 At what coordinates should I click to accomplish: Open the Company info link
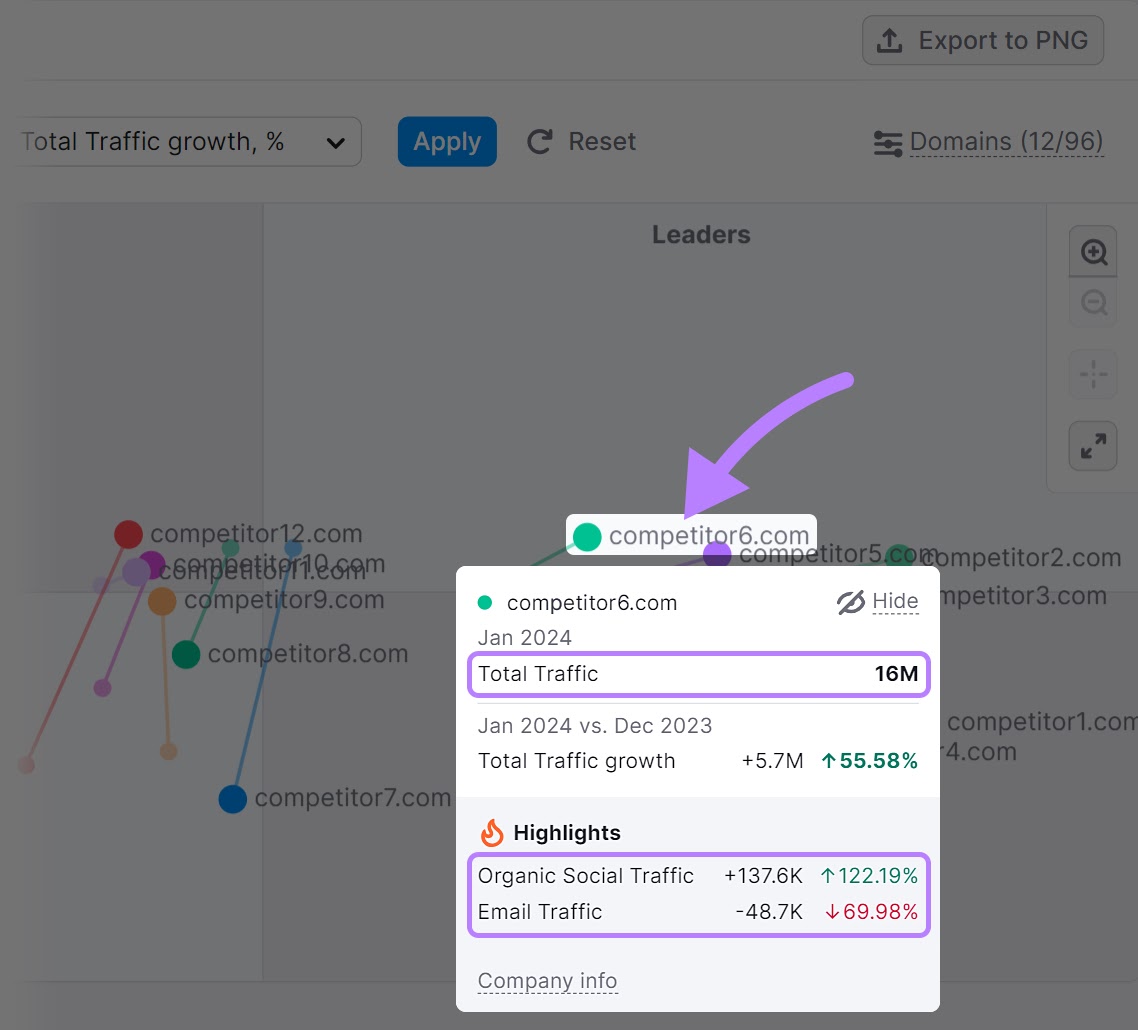(547, 981)
